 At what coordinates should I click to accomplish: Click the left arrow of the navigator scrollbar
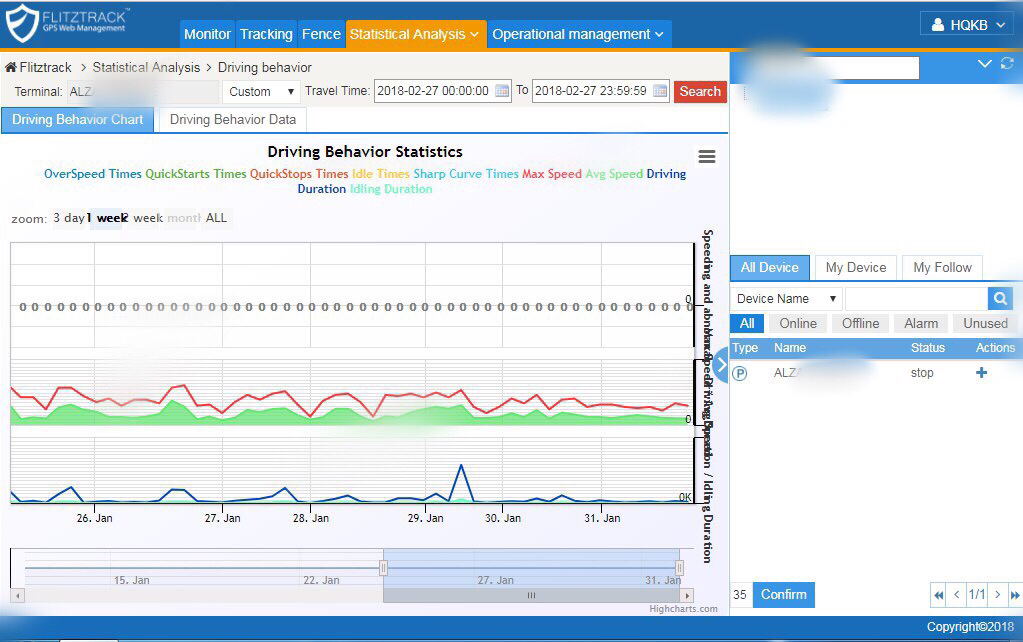point(18,596)
